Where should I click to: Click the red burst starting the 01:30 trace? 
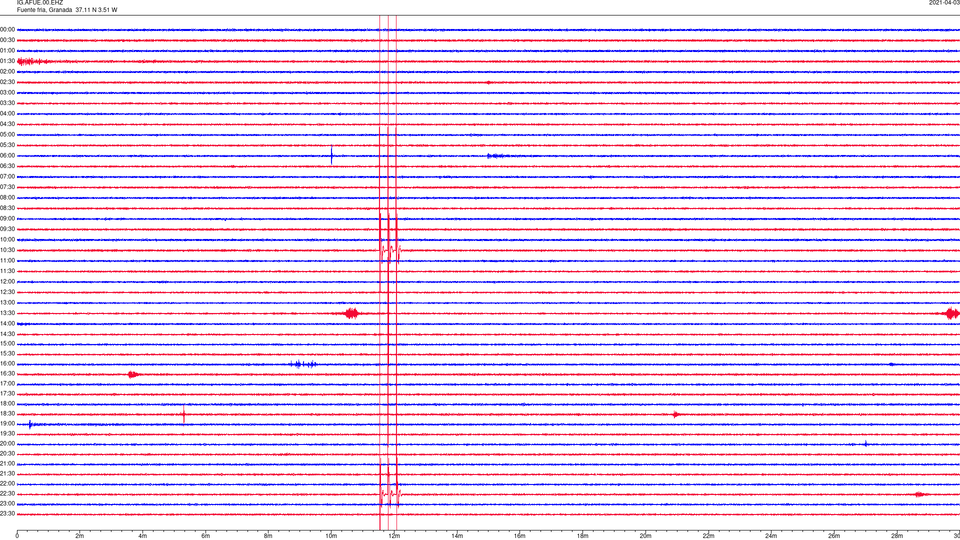32,61
